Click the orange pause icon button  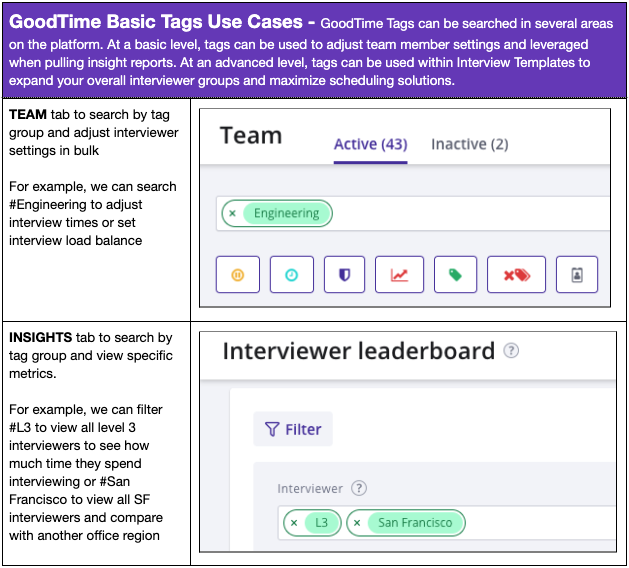click(x=237, y=275)
